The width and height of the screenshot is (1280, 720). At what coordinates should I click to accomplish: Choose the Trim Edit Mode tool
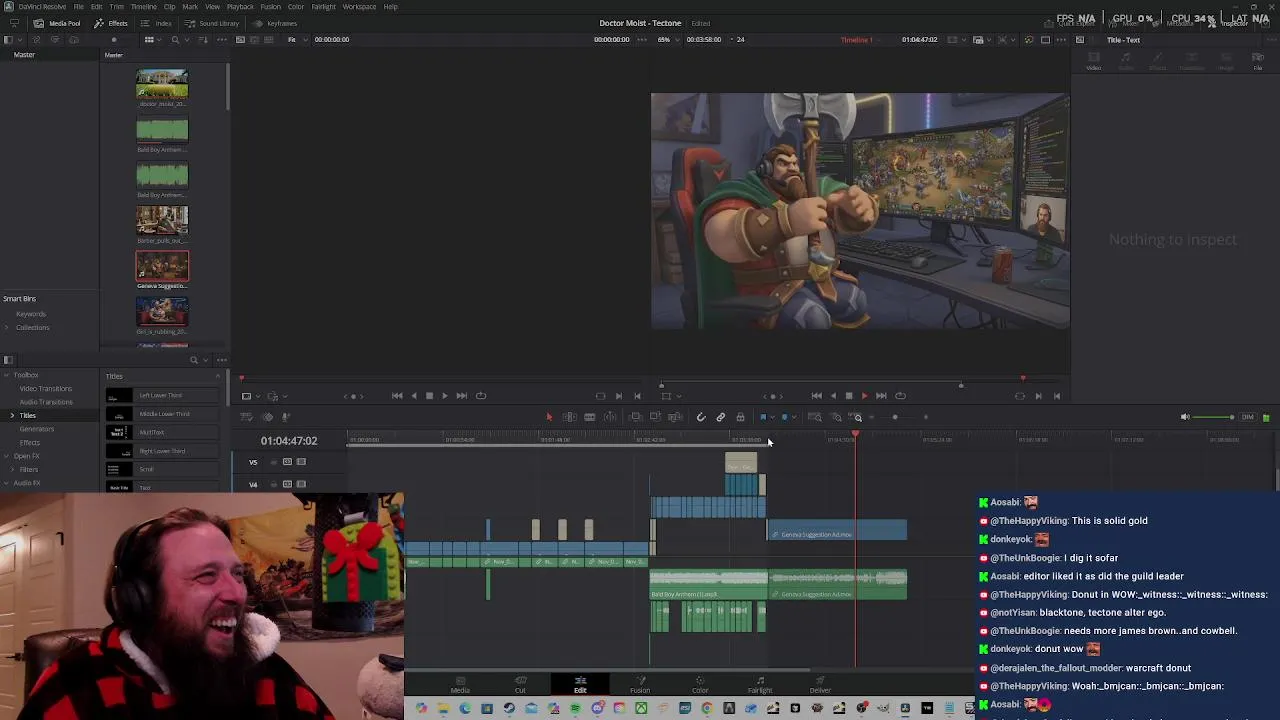pyautogui.click(x=569, y=417)
